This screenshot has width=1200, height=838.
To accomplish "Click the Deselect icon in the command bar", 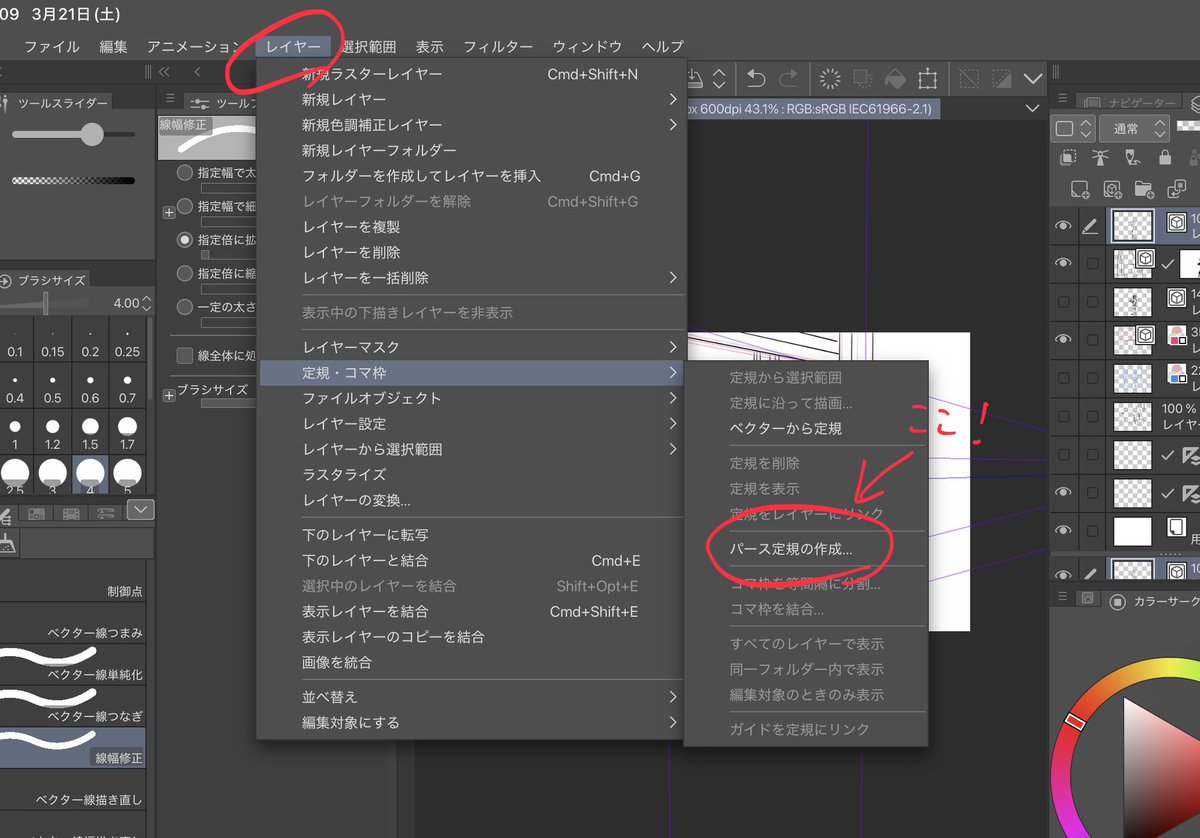I will (968, 78).
